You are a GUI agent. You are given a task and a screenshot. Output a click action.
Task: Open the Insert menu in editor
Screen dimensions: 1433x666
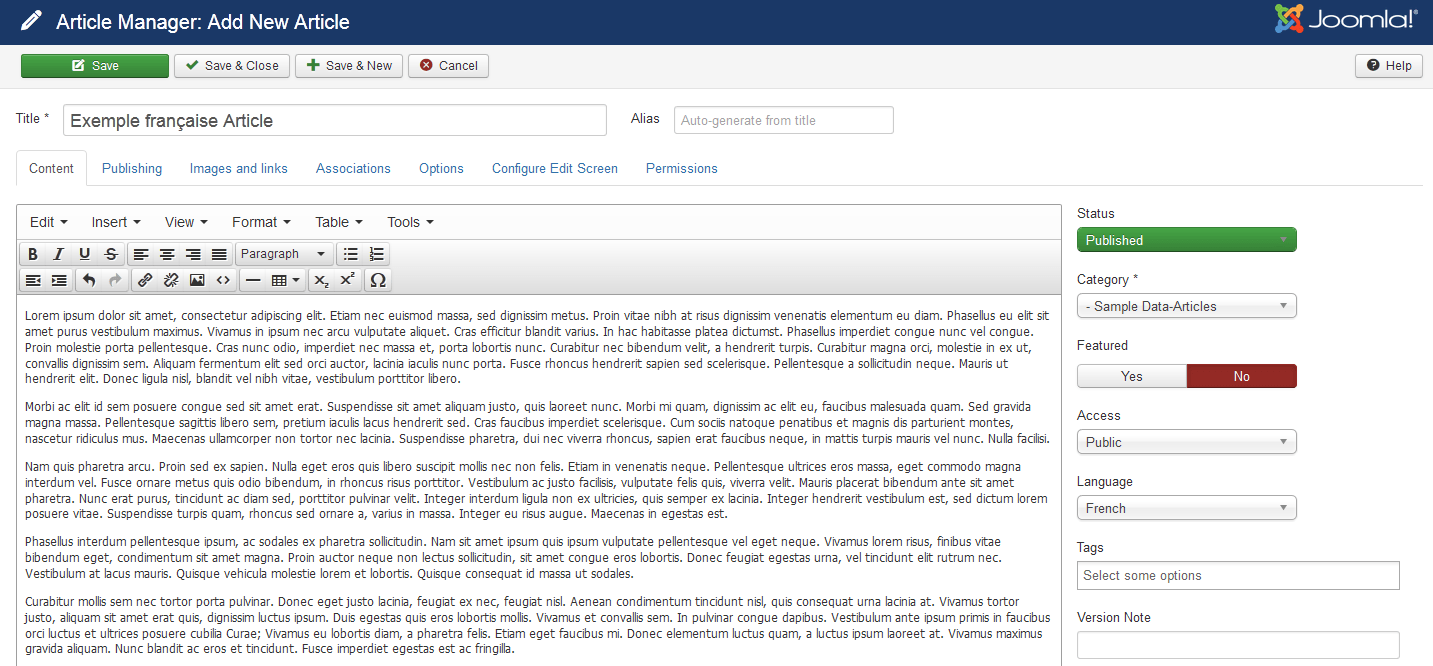116,222
